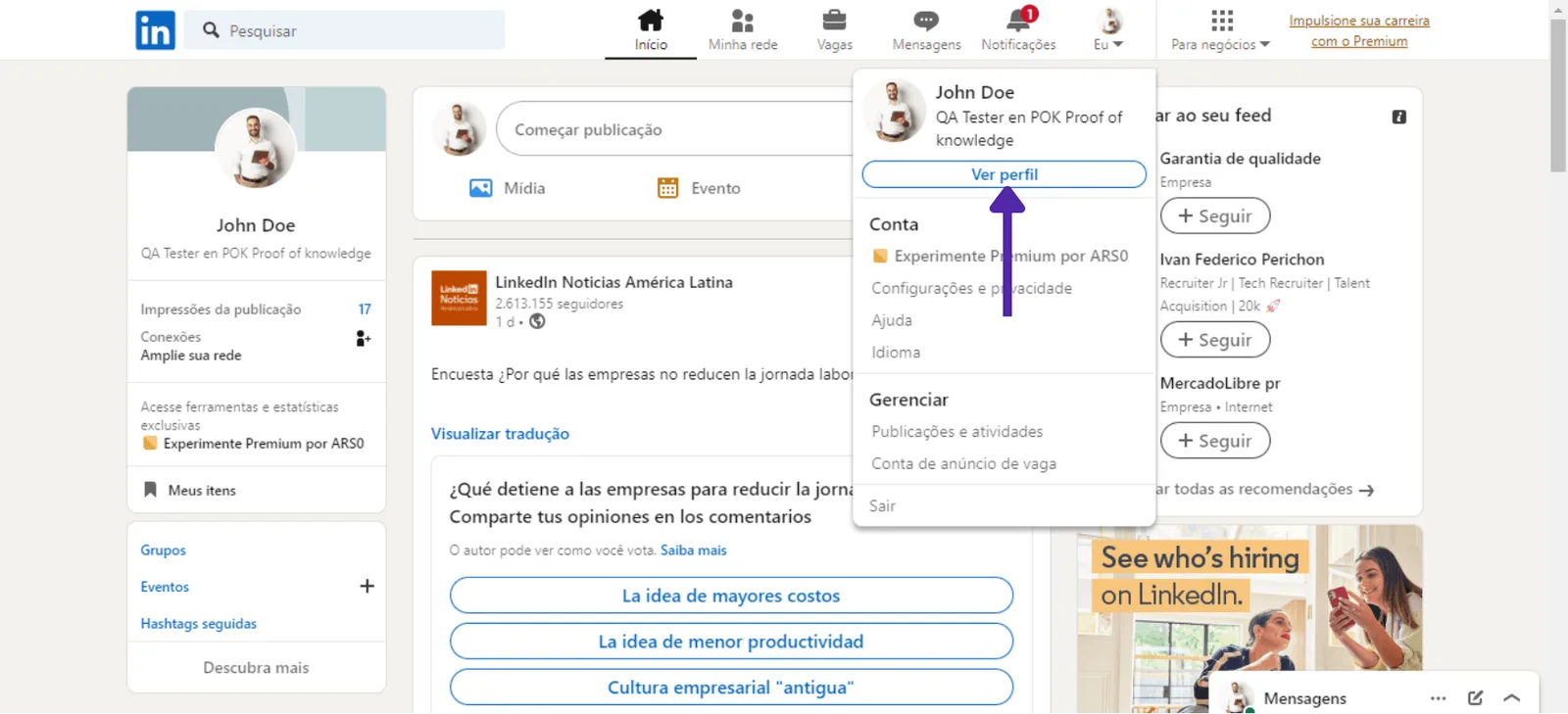This screenshot has height=714, width=1568.
Task: Click the messaging options ellipsis icon
Action: [x=1438, y=698]
